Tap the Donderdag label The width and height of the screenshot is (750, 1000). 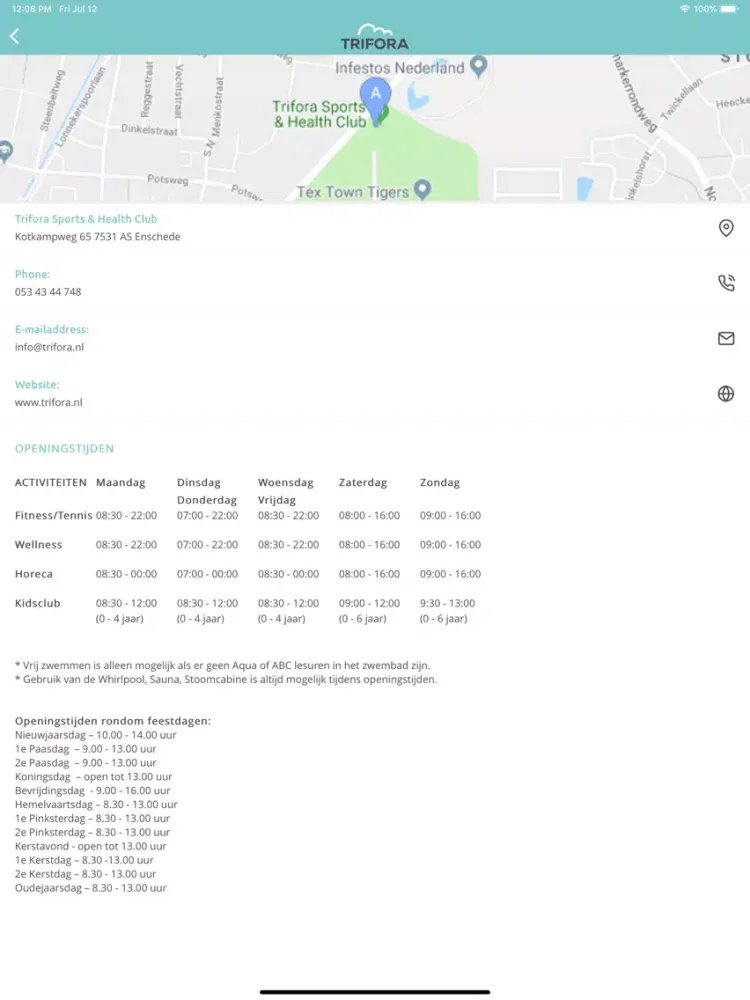(207, 500)
